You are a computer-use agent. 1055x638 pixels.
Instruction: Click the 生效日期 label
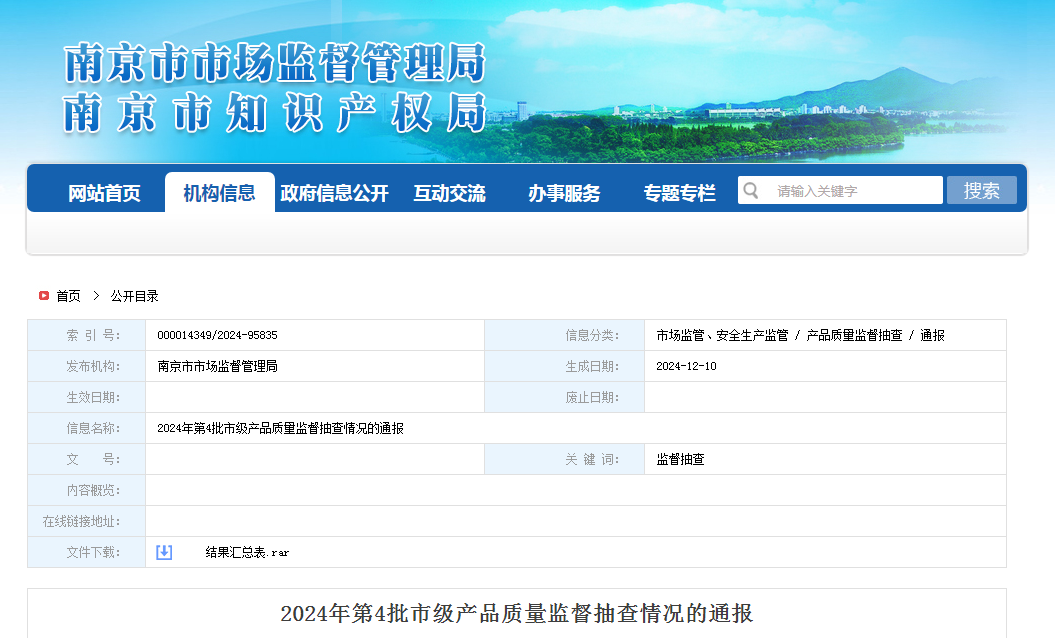93,397
